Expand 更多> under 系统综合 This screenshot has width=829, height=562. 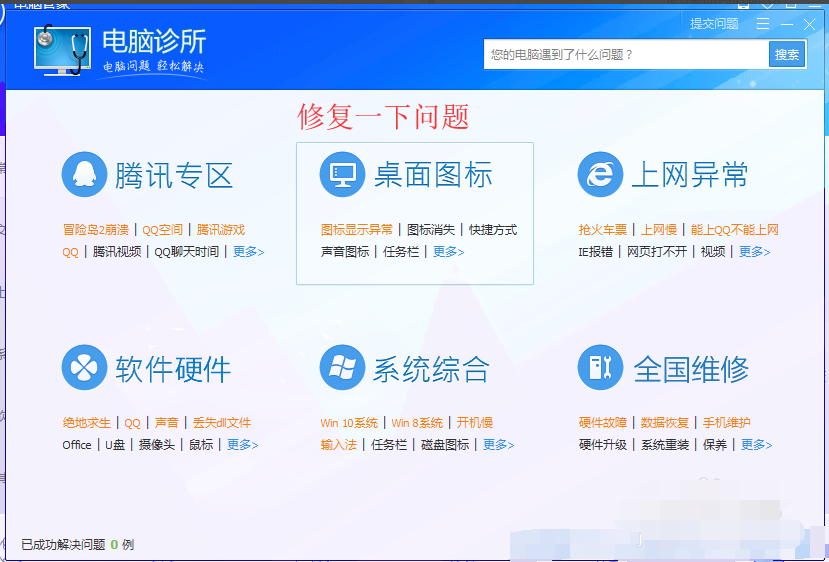(499, 445)
